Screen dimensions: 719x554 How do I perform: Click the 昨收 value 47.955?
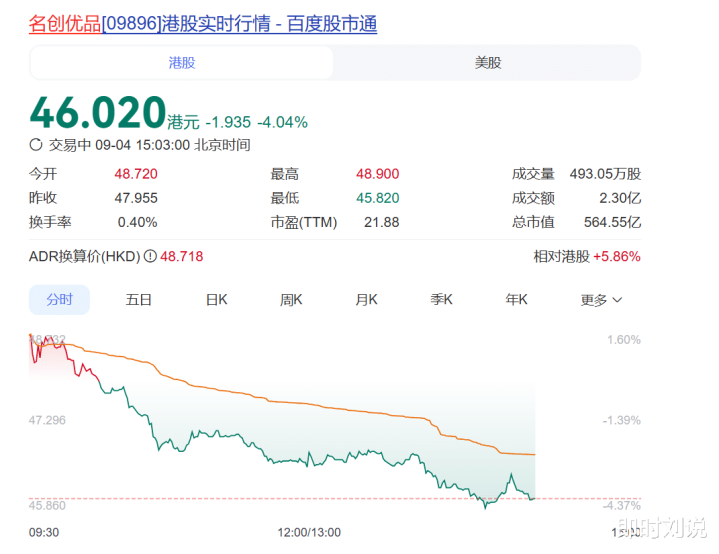click(136, 198)
